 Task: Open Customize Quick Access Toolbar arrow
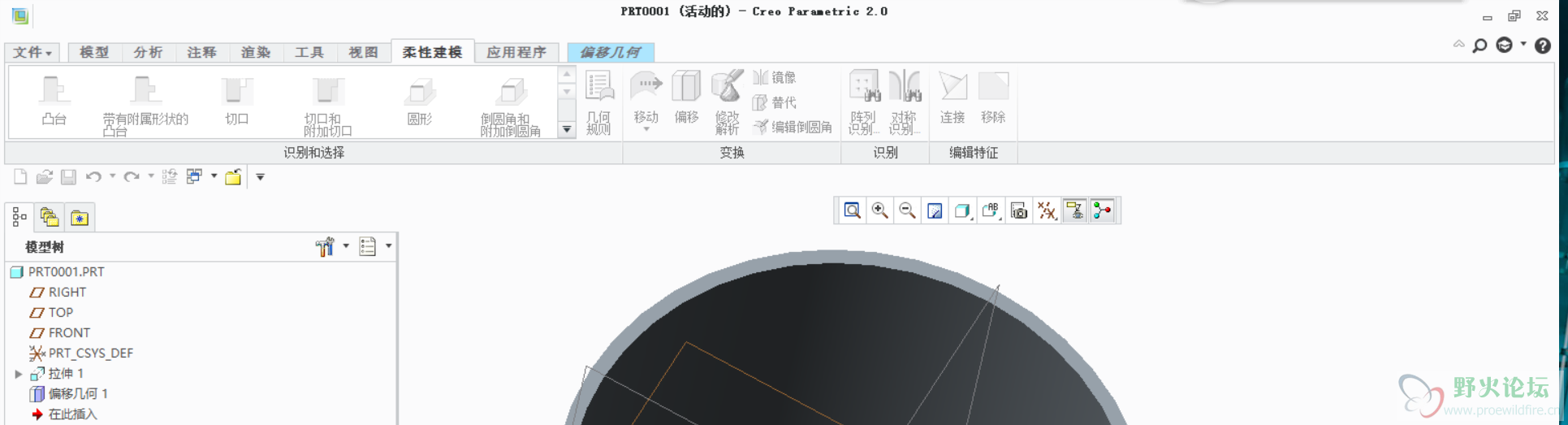[x=260, y=176]
